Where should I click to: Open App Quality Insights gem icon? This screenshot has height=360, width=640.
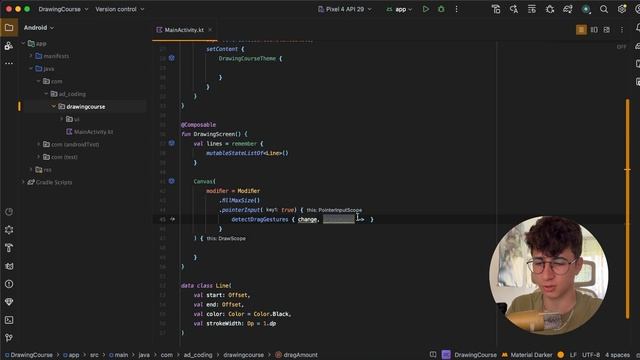tap(9, 302)
